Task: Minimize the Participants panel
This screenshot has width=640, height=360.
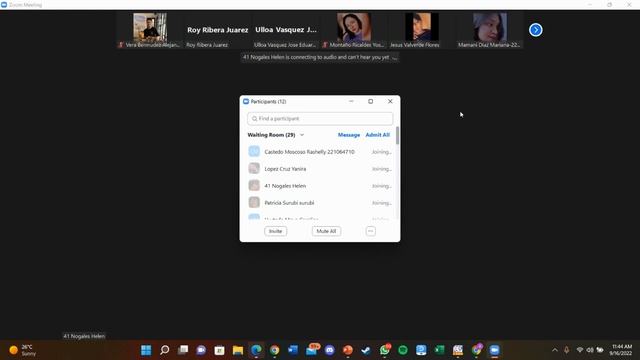Action: tap(351, 101)
